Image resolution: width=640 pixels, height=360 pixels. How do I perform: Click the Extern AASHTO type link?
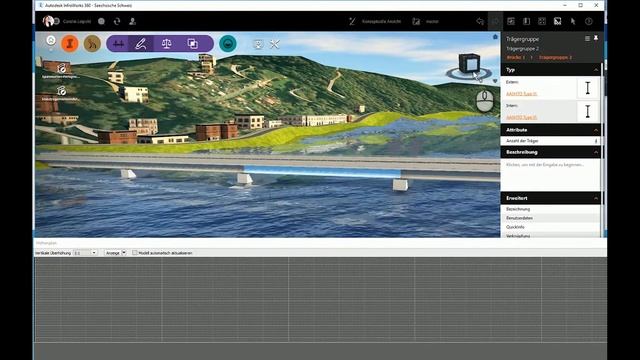click(521, 94)
